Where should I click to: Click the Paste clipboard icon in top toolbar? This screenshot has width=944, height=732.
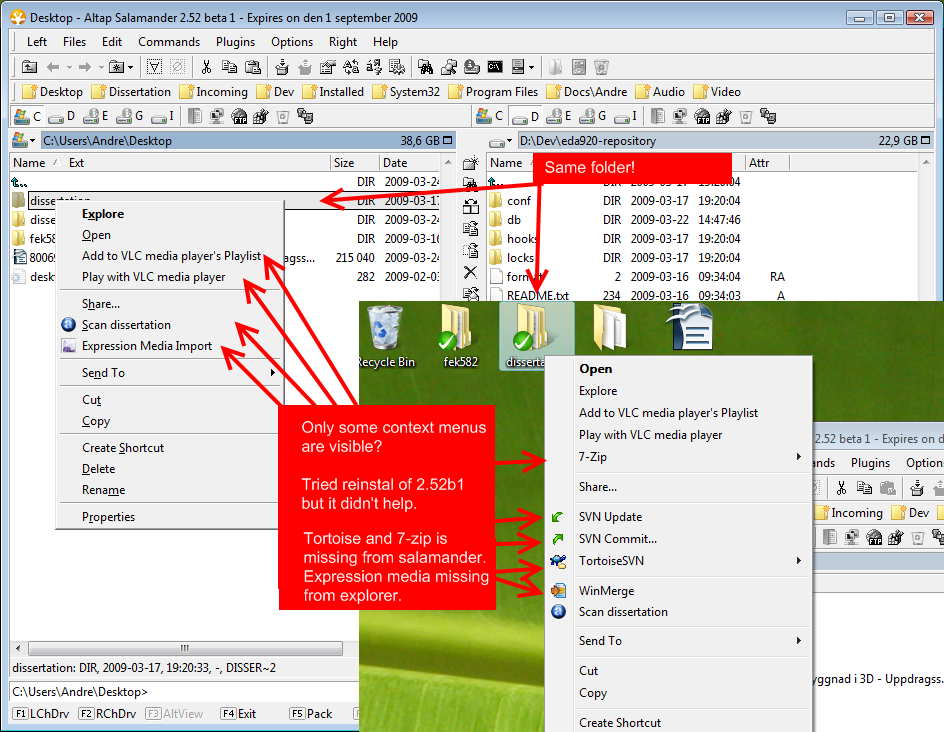[x=253, y=67]
